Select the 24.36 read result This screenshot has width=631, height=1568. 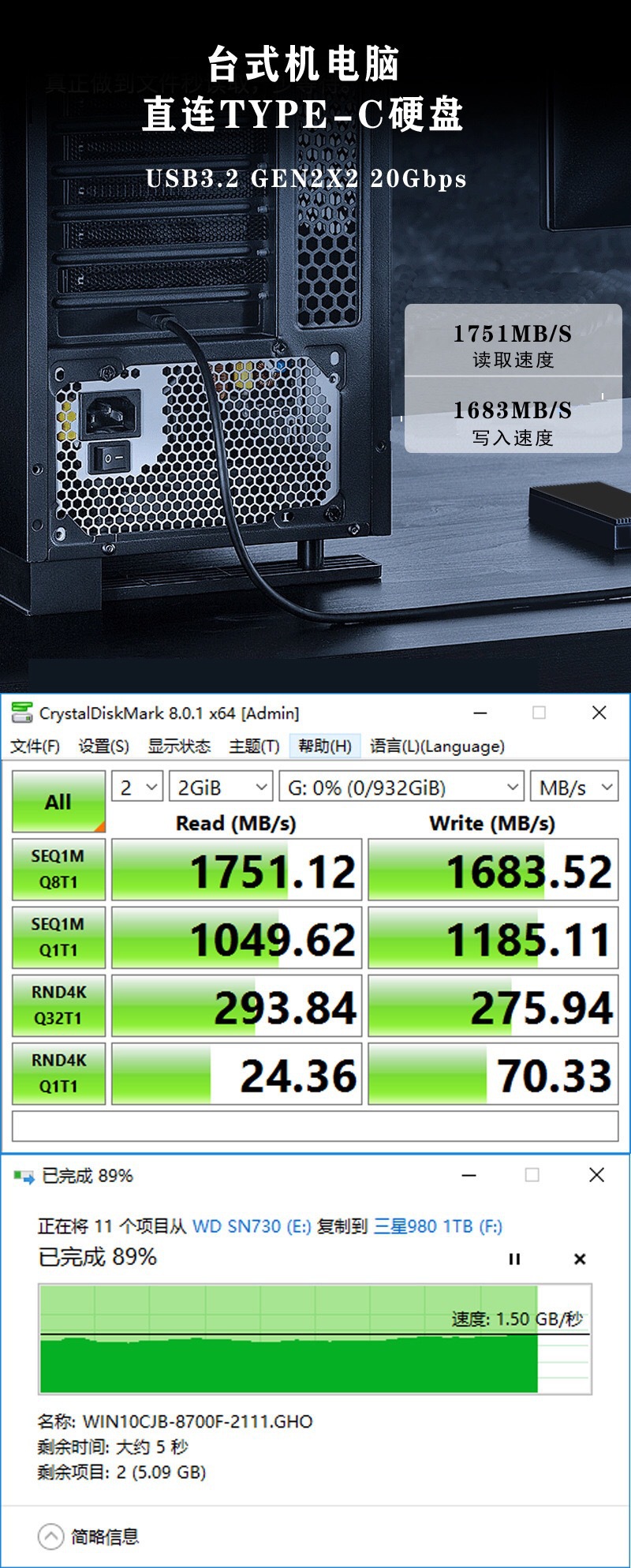point(237,1073)
